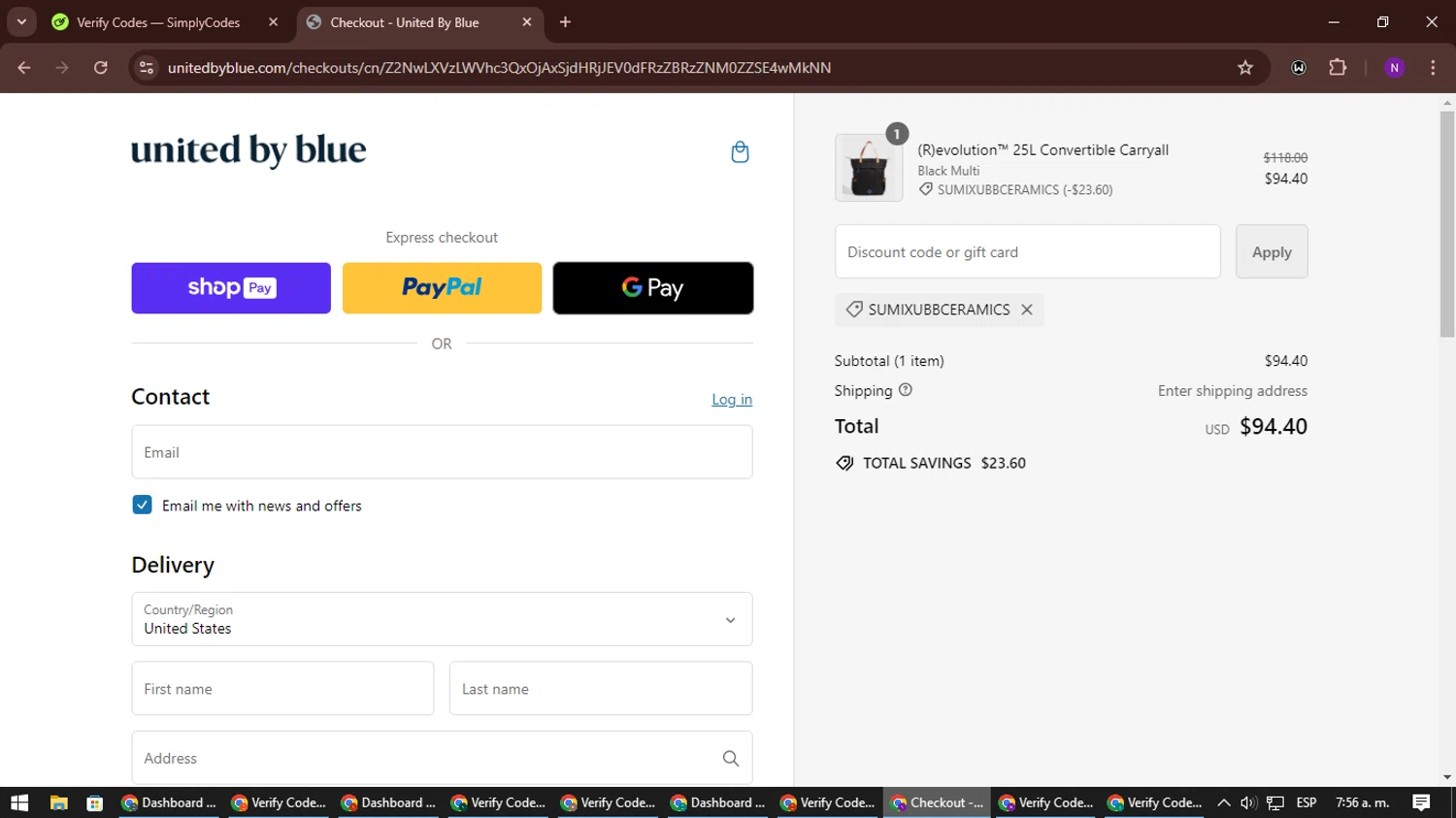
Task: Expand the Country/Region dropdown
Action: (x=442, y=619)
